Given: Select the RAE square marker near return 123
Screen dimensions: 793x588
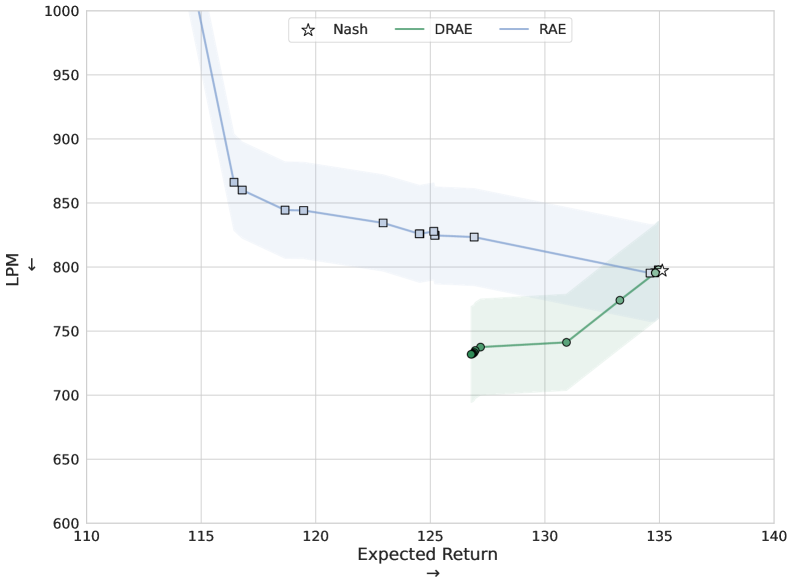Looking at the screenshot, I should (x=383, y=223).
